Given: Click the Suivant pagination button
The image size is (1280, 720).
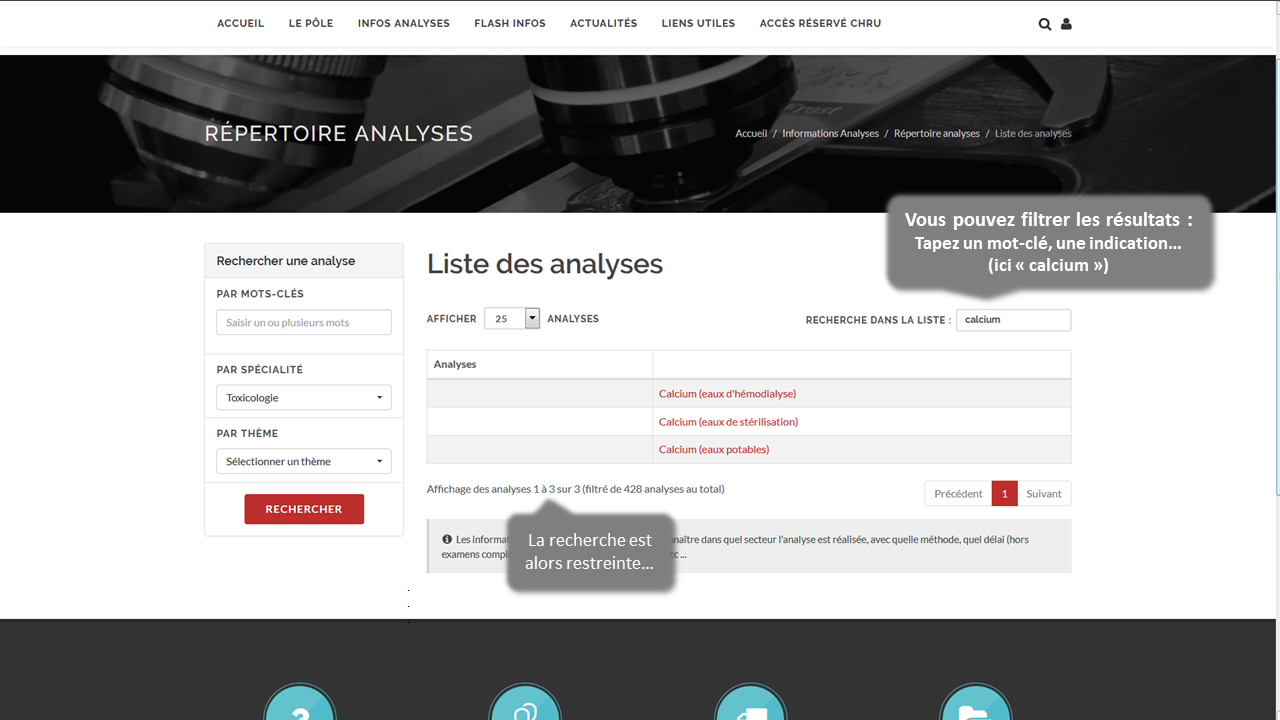Looking at the screenshot, I should pyautogui.click(x=1043, y=494).
